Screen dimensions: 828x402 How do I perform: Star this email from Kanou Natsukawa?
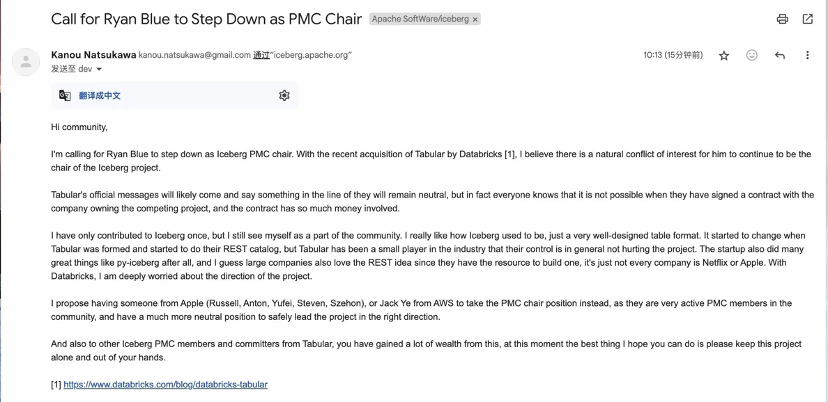724,55
